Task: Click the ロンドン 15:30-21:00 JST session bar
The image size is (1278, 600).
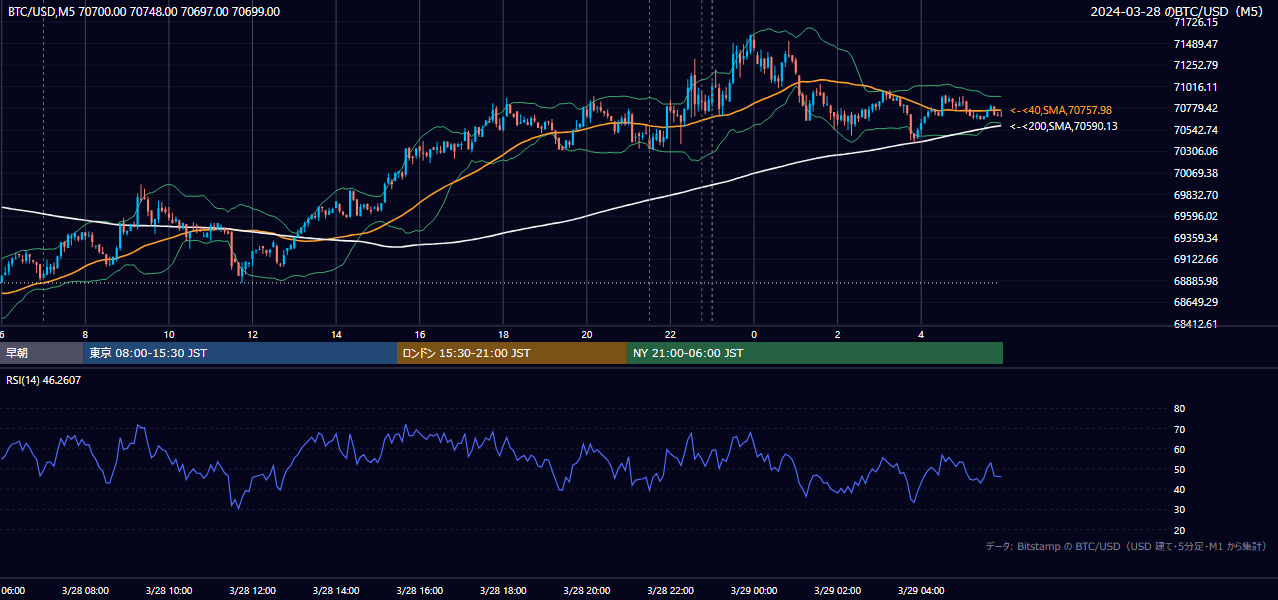Action: click(x=512, y=353)
